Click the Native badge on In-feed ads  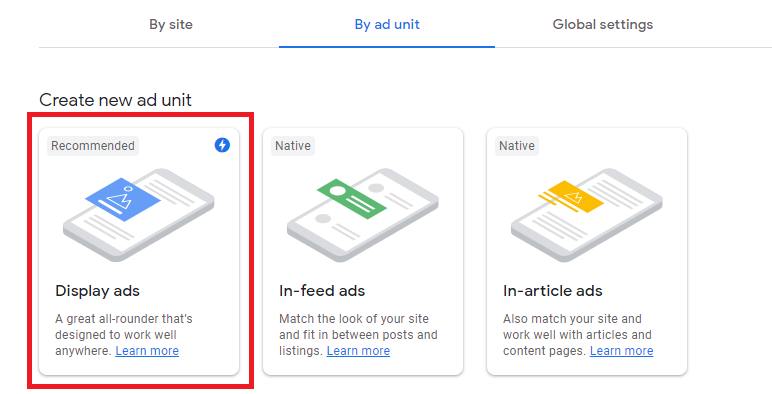point(293,146)
